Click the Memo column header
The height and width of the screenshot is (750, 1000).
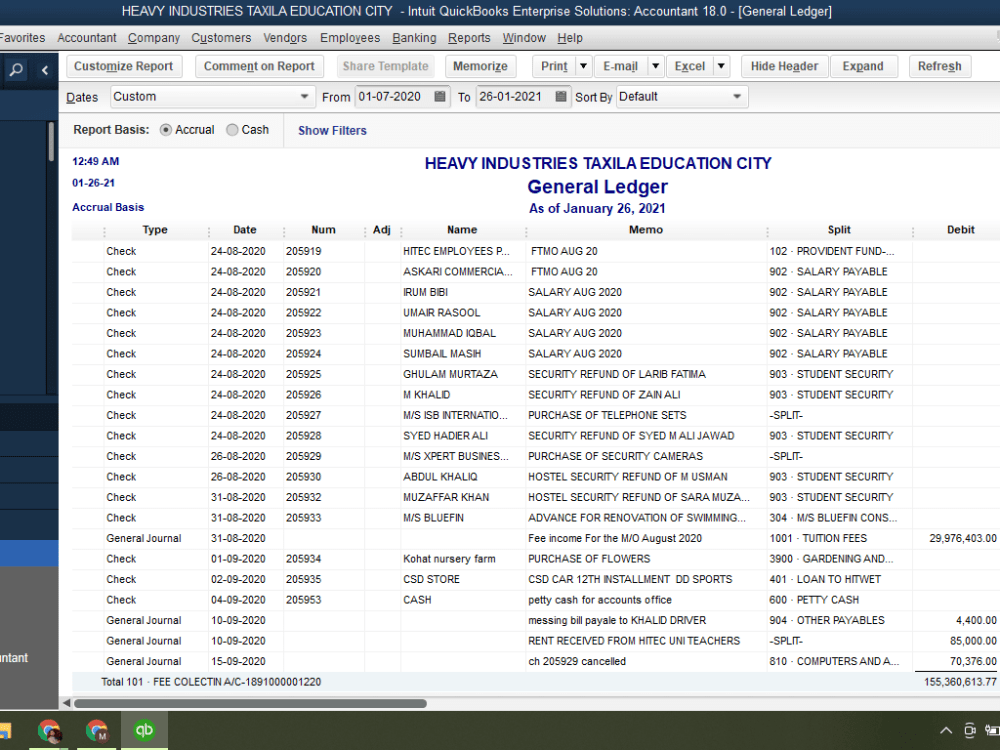point(646,230)
